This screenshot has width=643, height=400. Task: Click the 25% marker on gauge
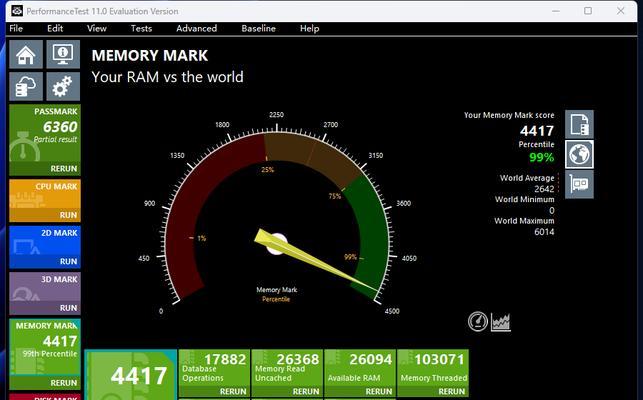267,169
